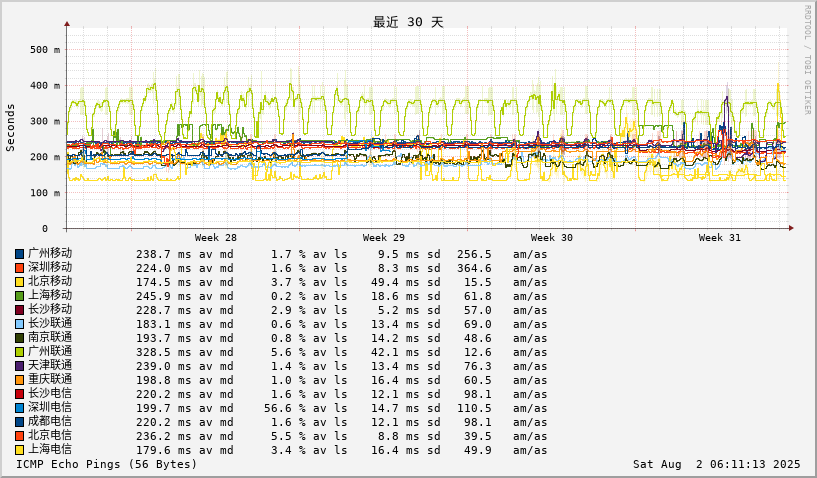
Task: Click the 天津联通 purple color swatch
Action: [x=19, y=367]
